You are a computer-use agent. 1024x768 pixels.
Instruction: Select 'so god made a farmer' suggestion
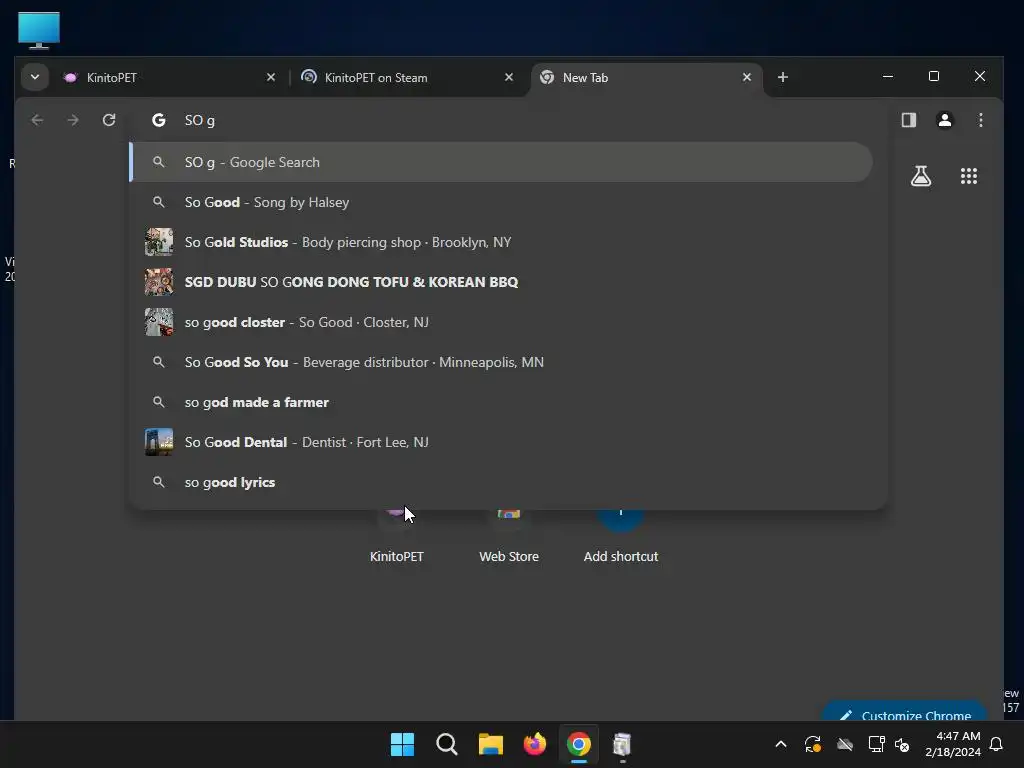click(502, 402)
